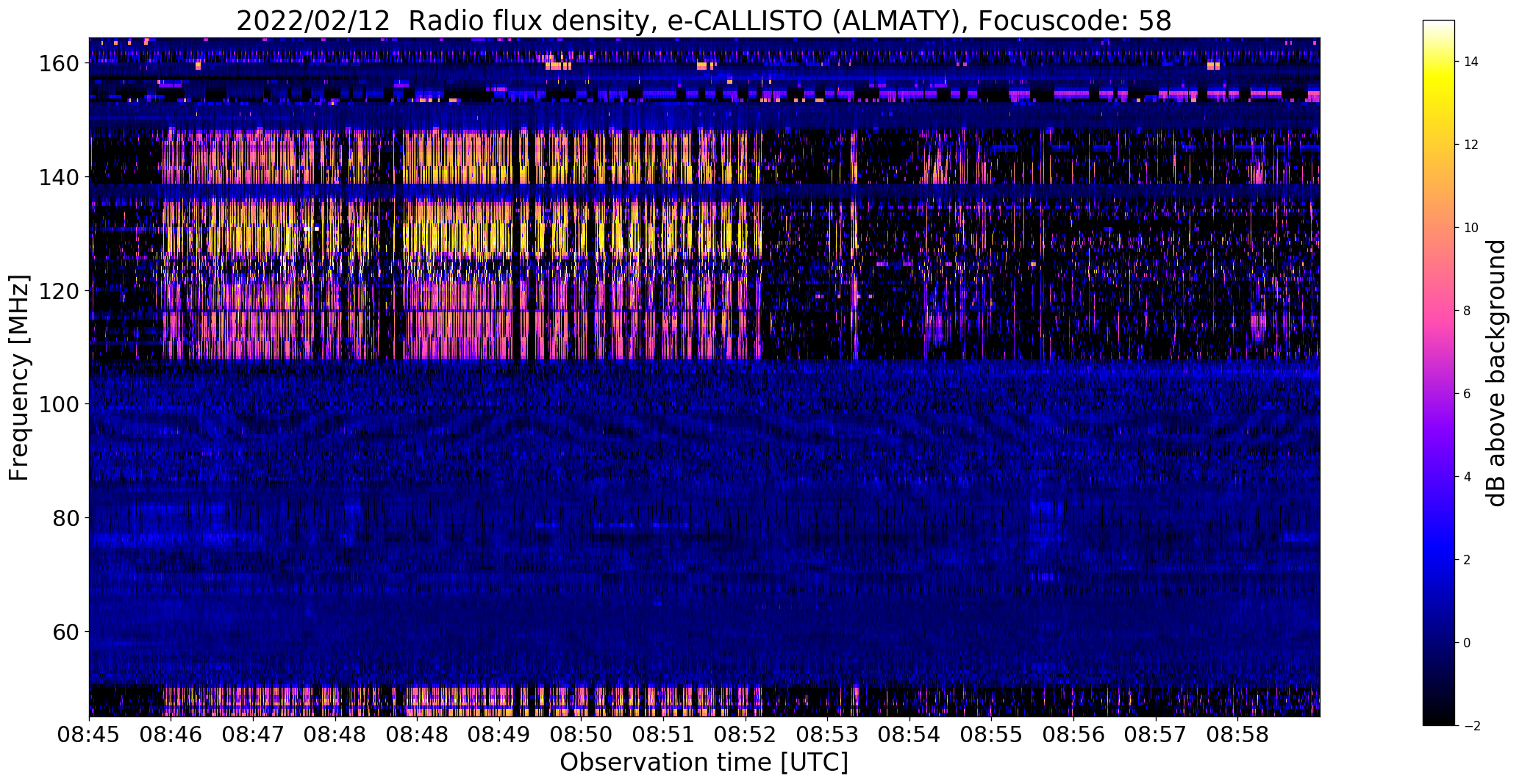Click the 08:46 time tick label
This screenshot has height=784, width=1519.
click(171, 736)
